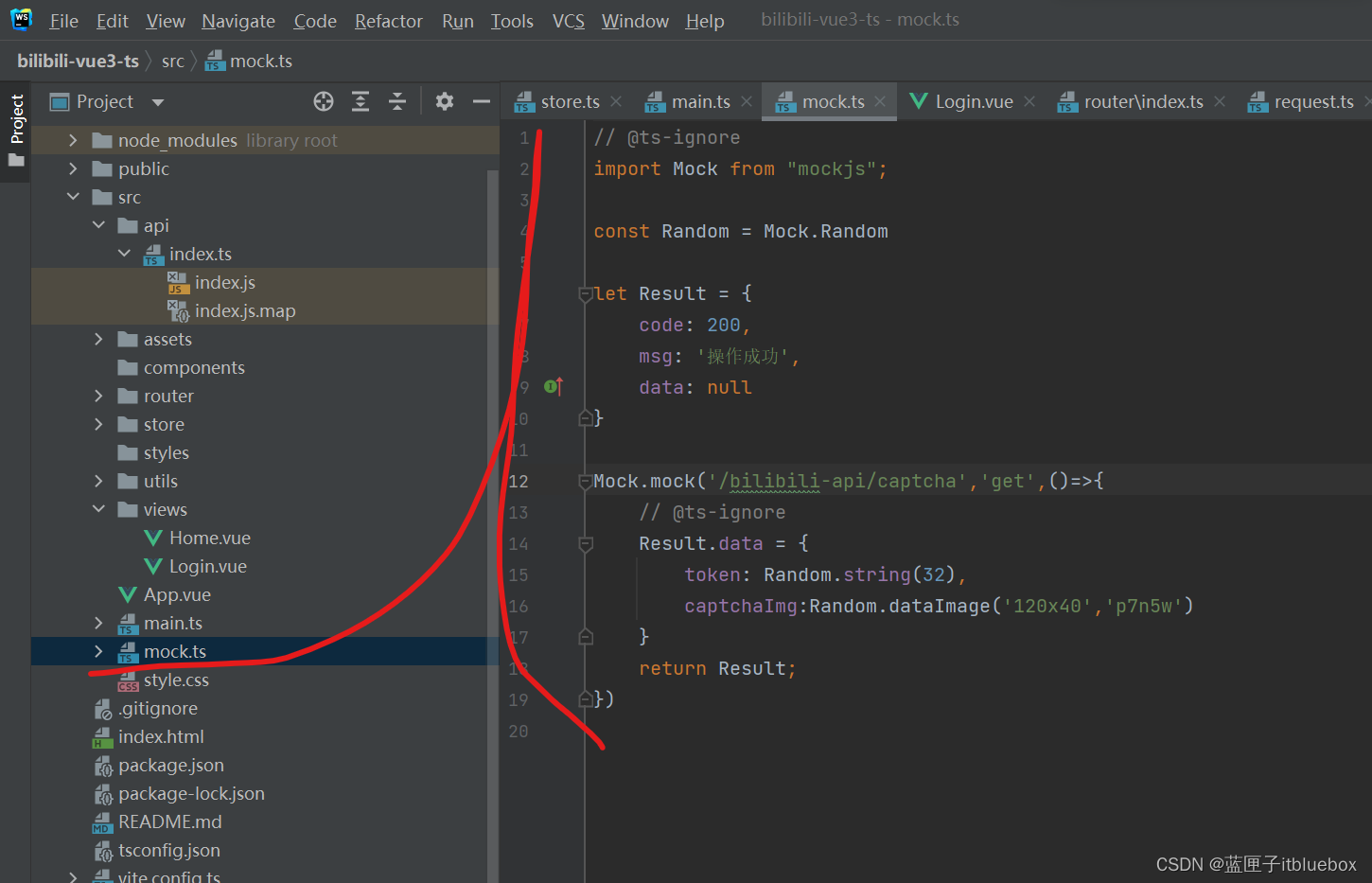
Task: Click the src breadcrumb in navigation bar
Action: point(172,62)
